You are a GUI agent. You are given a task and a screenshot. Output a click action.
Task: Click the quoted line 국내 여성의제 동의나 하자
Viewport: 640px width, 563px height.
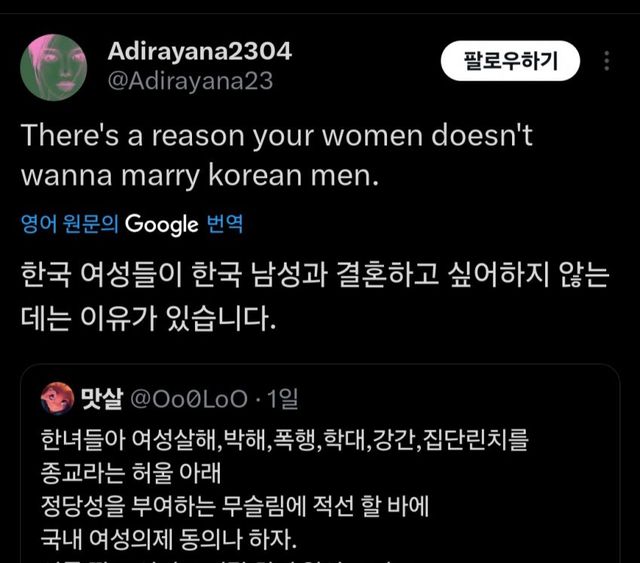(169, 539)
